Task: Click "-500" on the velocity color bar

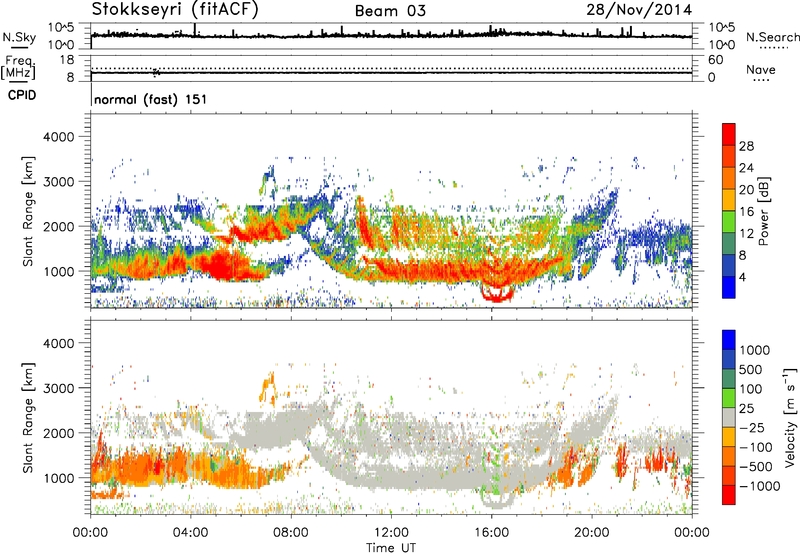Action: click(756, 467)
